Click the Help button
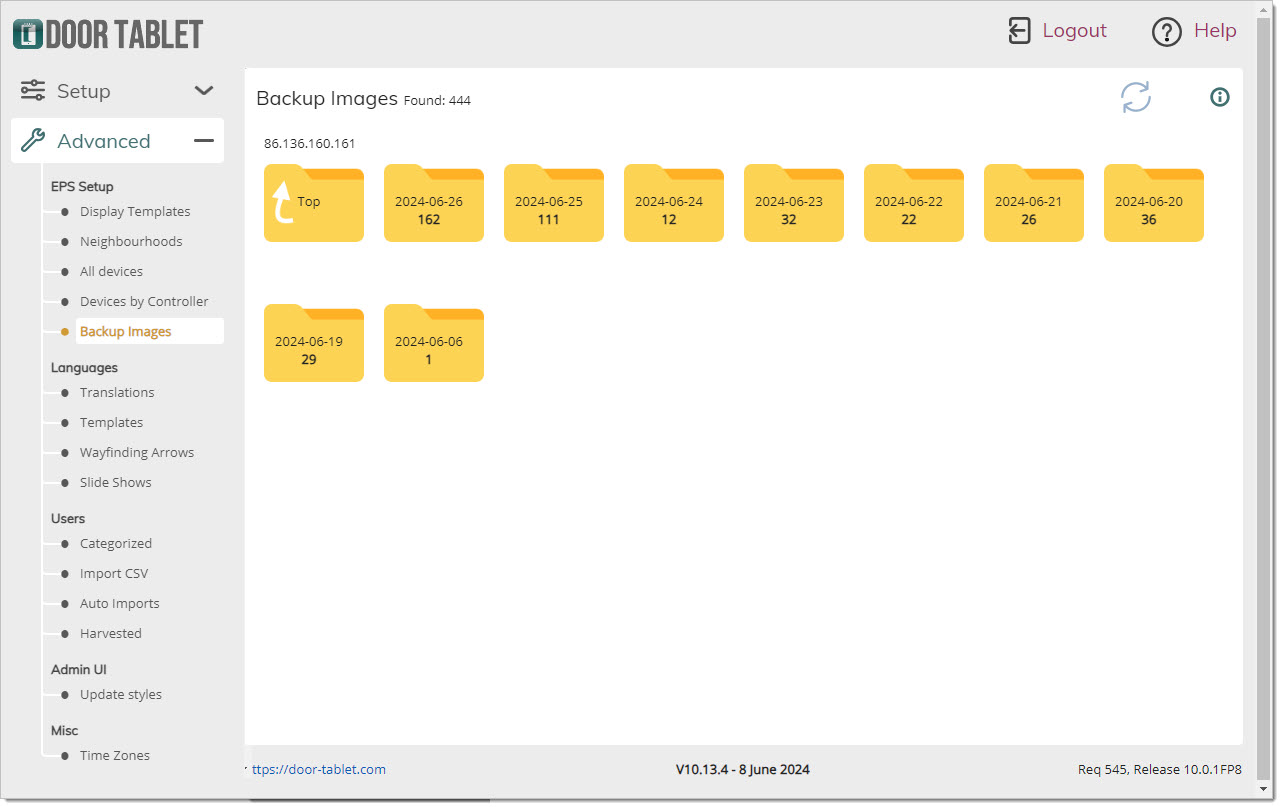This screenshot has width=1281, height=807. coord(1194,31)
